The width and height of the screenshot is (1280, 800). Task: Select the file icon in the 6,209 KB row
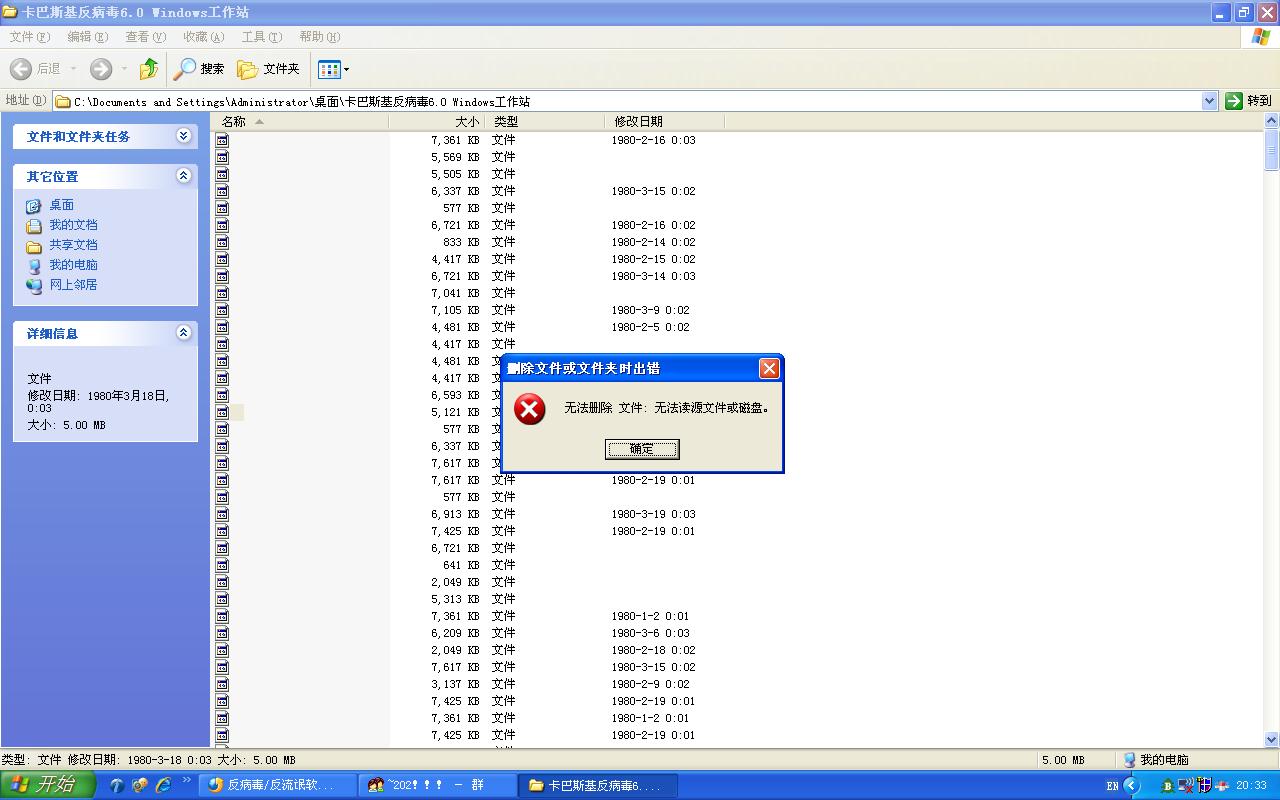tap(222, 633)
